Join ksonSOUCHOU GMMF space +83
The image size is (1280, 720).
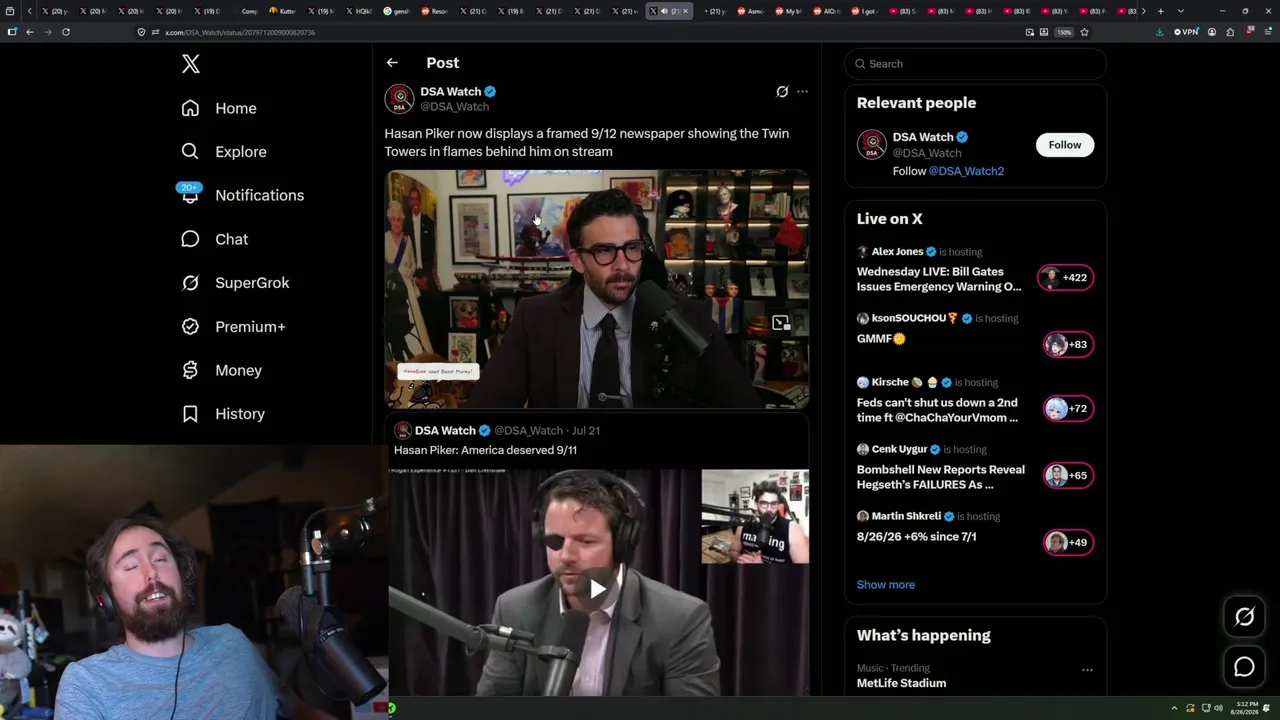click(x=1068, y=345)
